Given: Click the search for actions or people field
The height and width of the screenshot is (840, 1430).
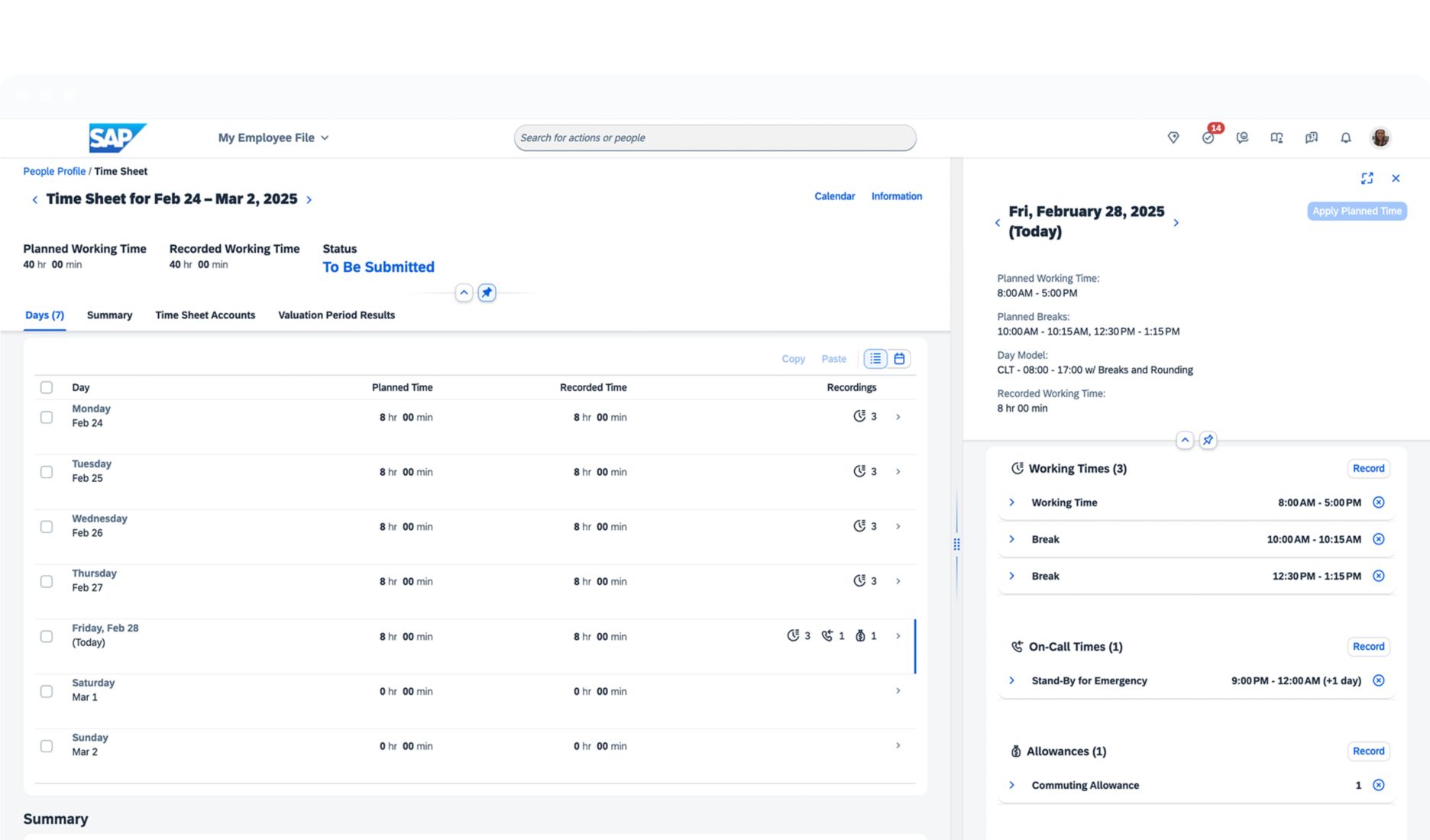Looking at the screenshot, I should (714, 137).
